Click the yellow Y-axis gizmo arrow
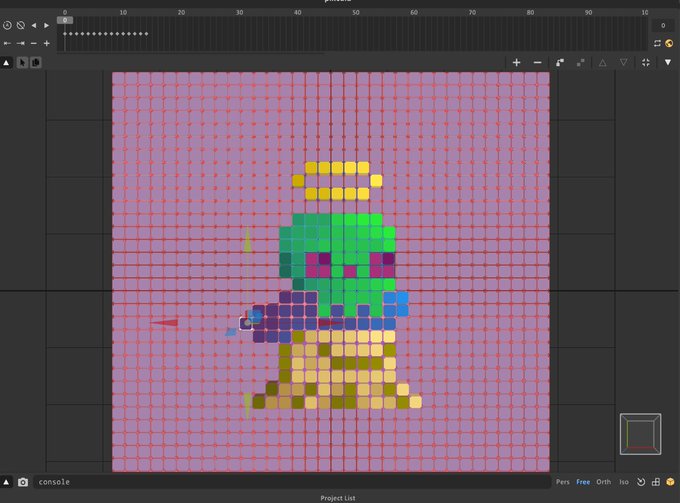The image size is (680, 503). coord(247,239)
